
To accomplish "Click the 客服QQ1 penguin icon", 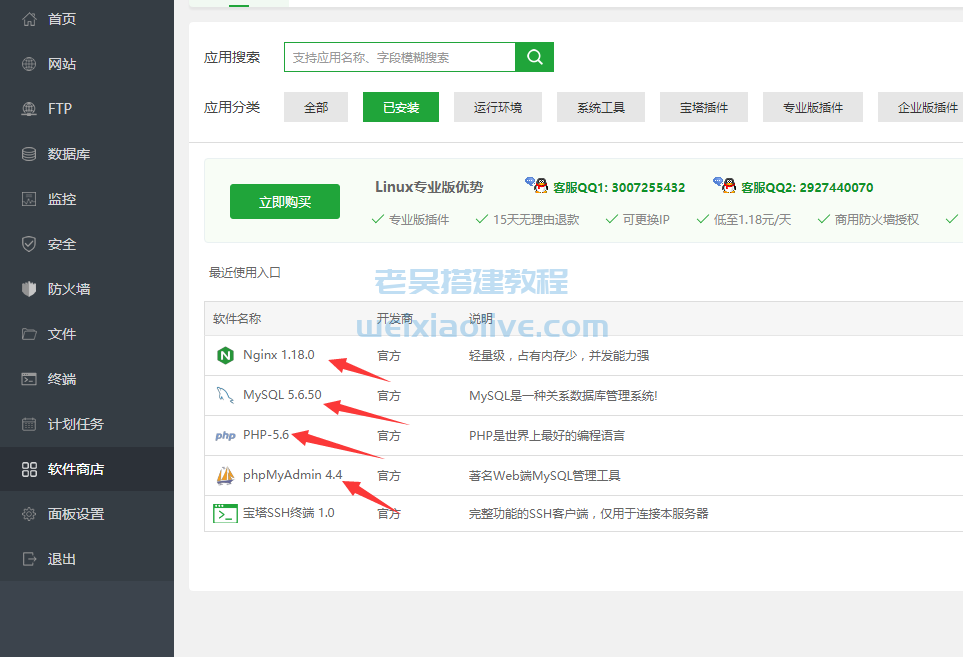I will [537, 186].
